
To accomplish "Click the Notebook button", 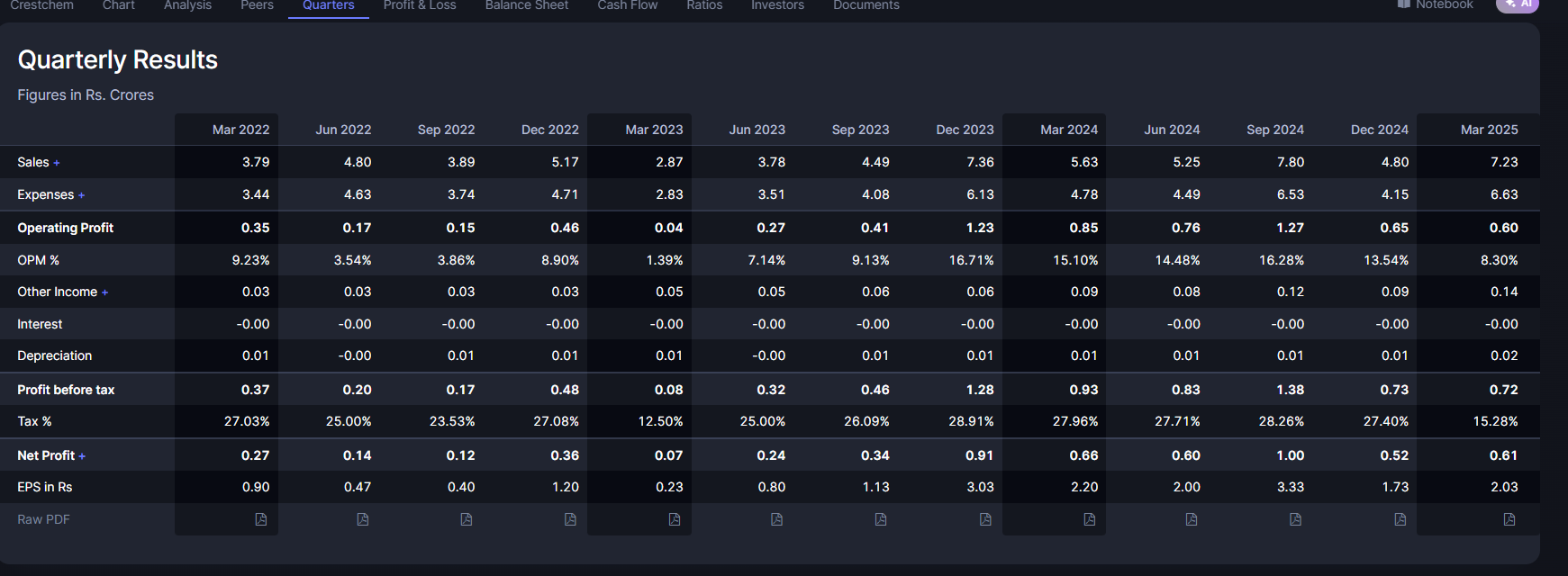I will (x=1436, y=5).
